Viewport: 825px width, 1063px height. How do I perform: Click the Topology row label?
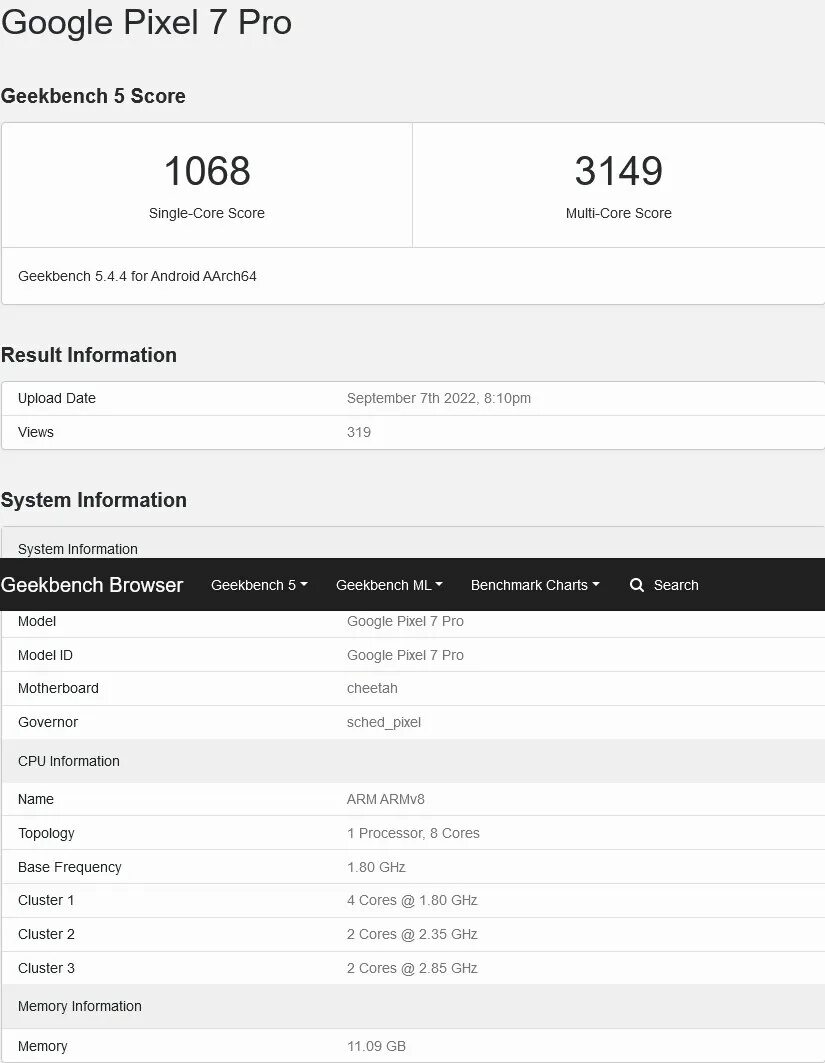(46, 833)
